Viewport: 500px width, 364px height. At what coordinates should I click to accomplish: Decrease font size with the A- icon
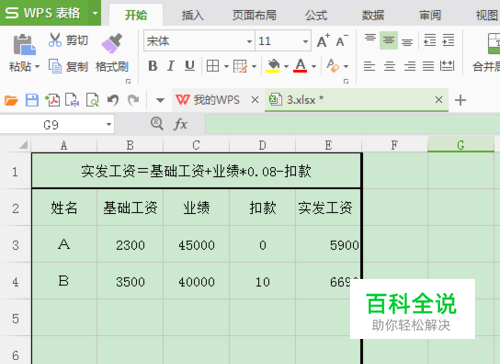click(x=342, y=41)
